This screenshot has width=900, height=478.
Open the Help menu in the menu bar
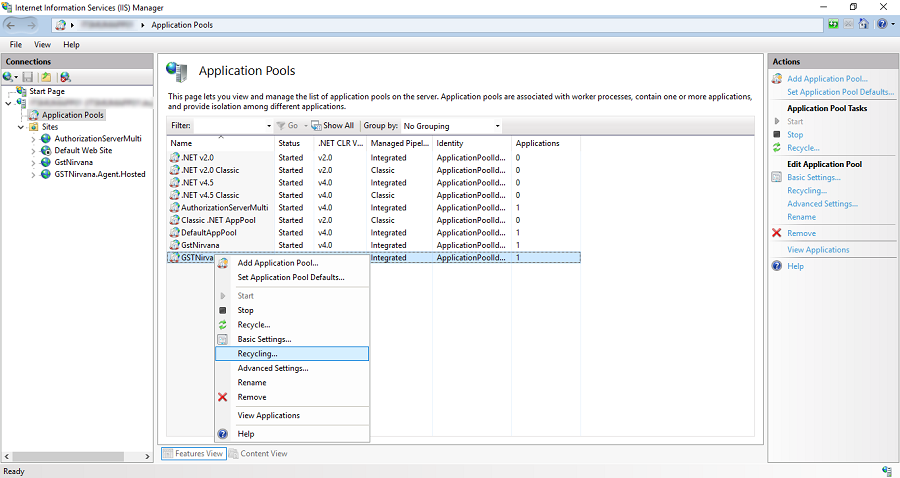71,44
